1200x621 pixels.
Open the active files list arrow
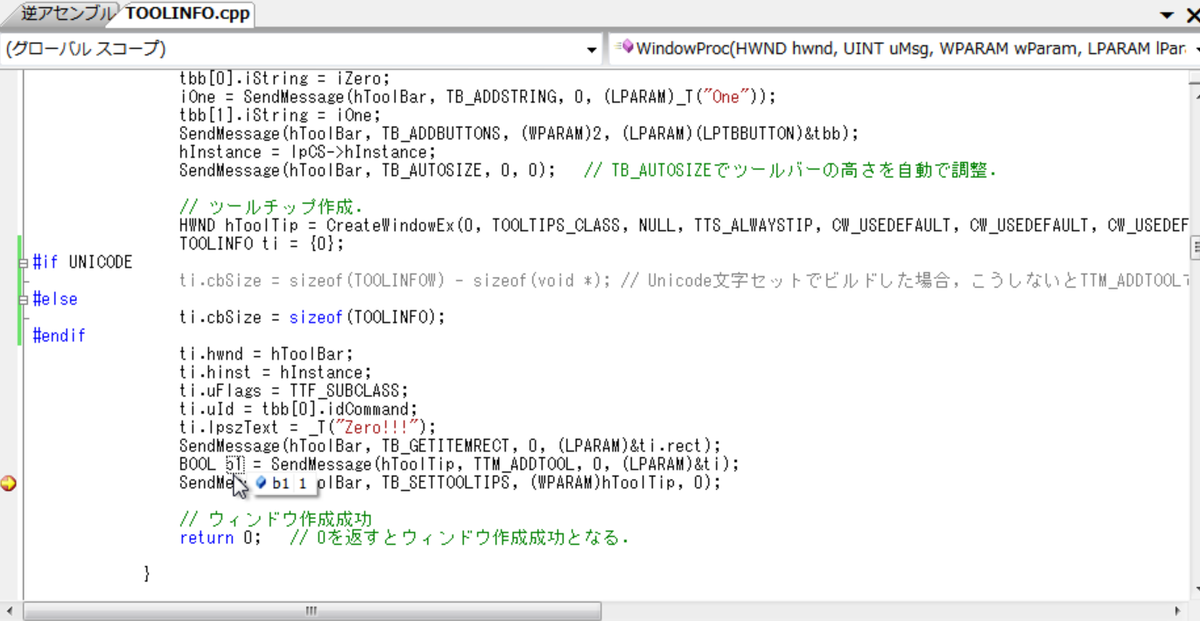(1166, 15)
